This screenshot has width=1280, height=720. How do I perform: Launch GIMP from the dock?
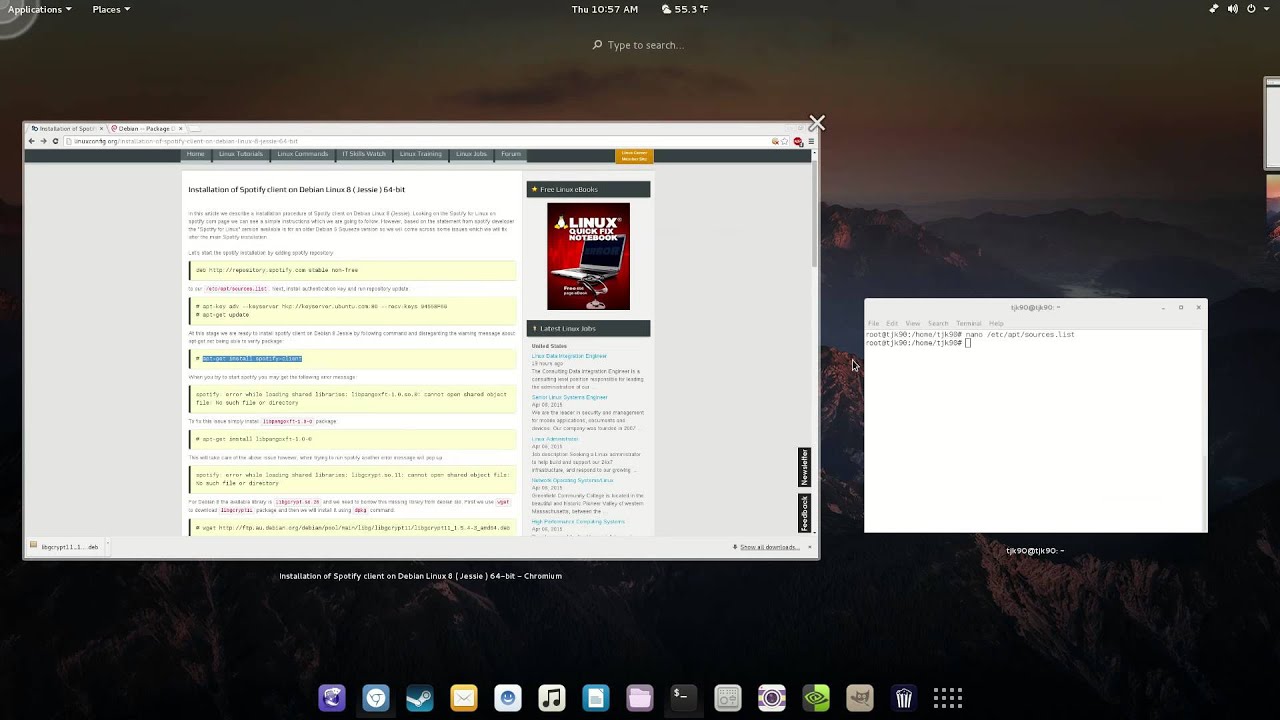860,698
